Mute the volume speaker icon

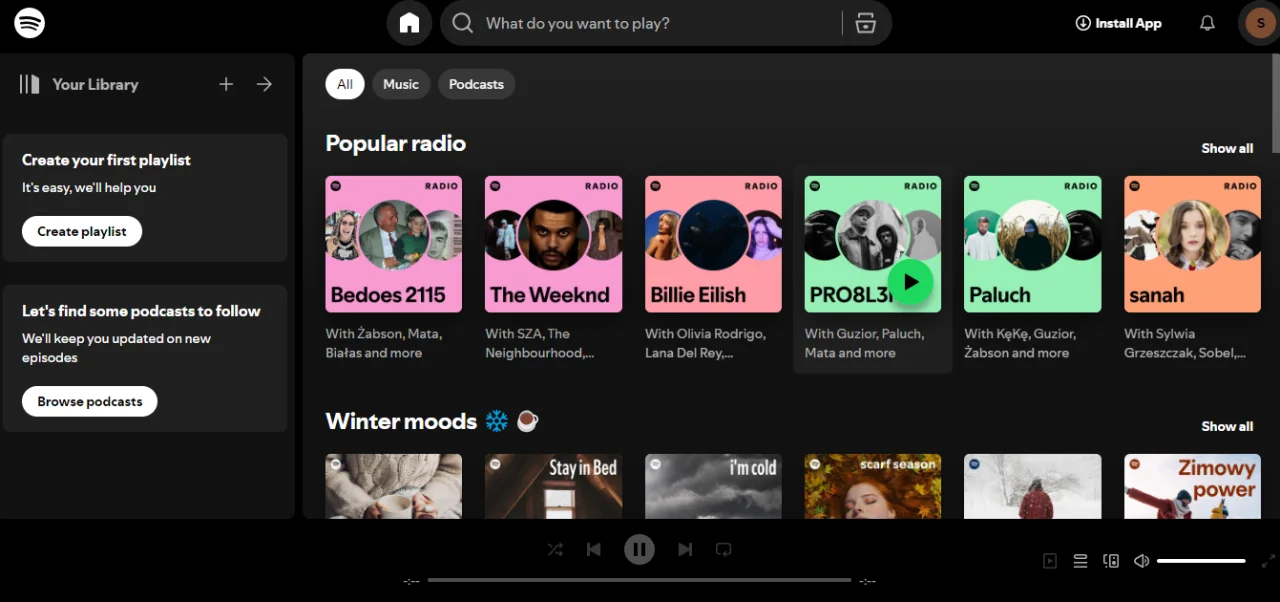click(x=1141, y=561)
